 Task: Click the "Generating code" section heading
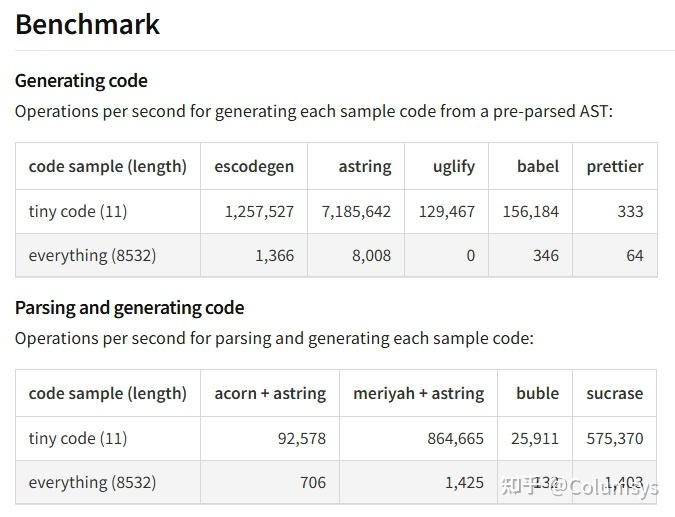click(81, 80)
